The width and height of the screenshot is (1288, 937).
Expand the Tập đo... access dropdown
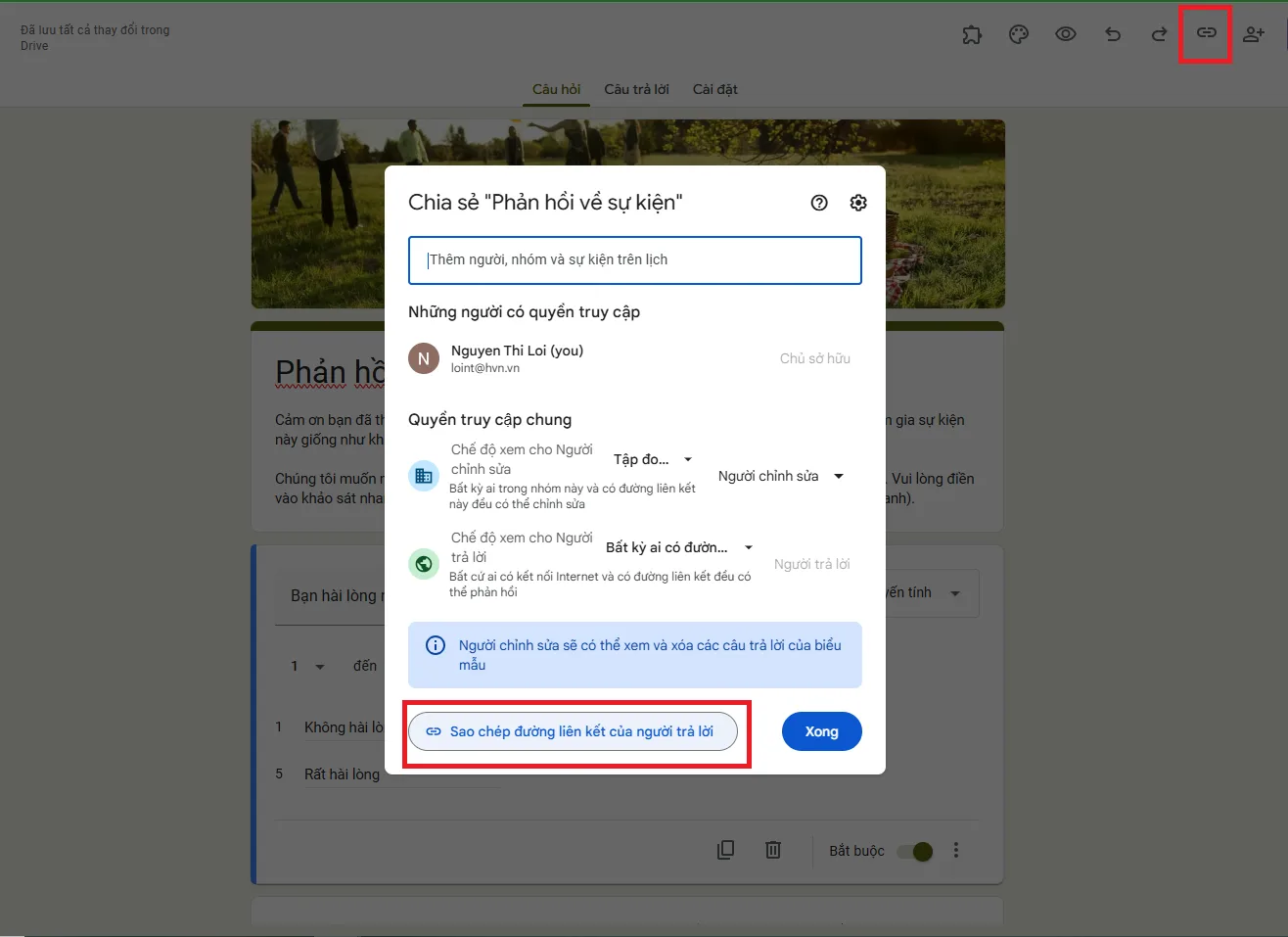point(653,459)
